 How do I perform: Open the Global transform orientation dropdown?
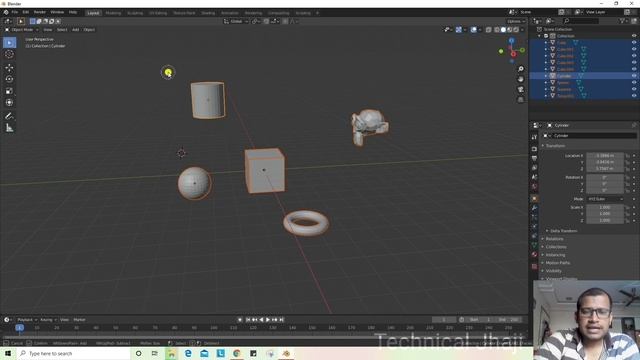[x=236, y=21]
